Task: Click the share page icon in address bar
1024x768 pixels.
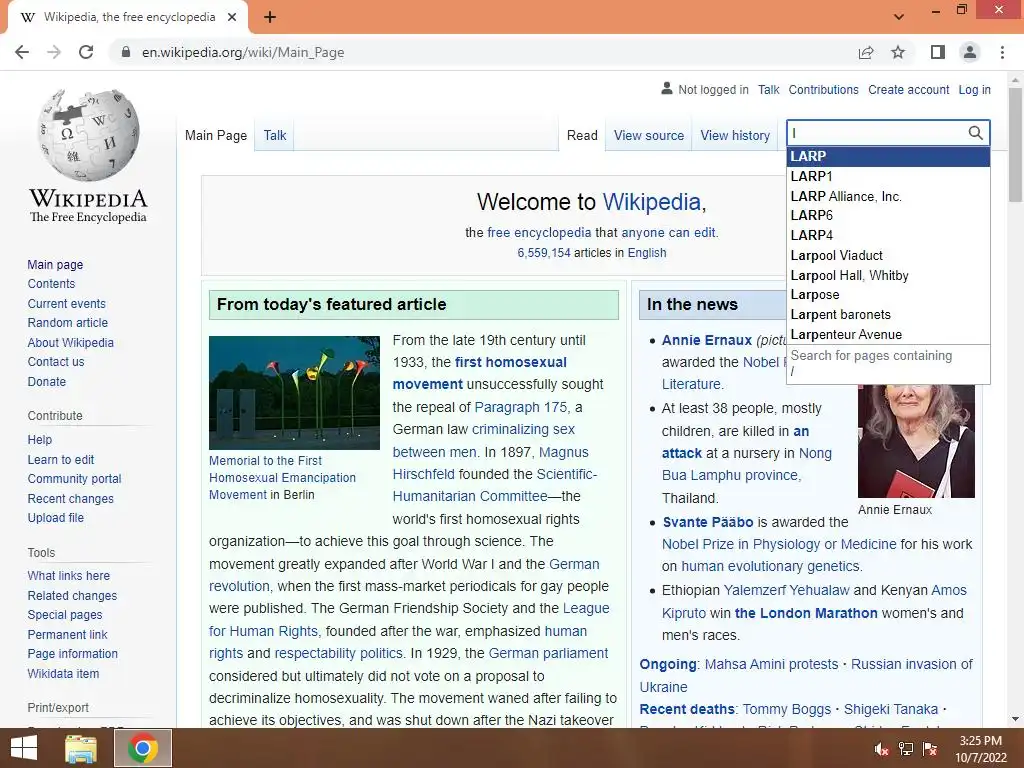Action: click(866, 52)
